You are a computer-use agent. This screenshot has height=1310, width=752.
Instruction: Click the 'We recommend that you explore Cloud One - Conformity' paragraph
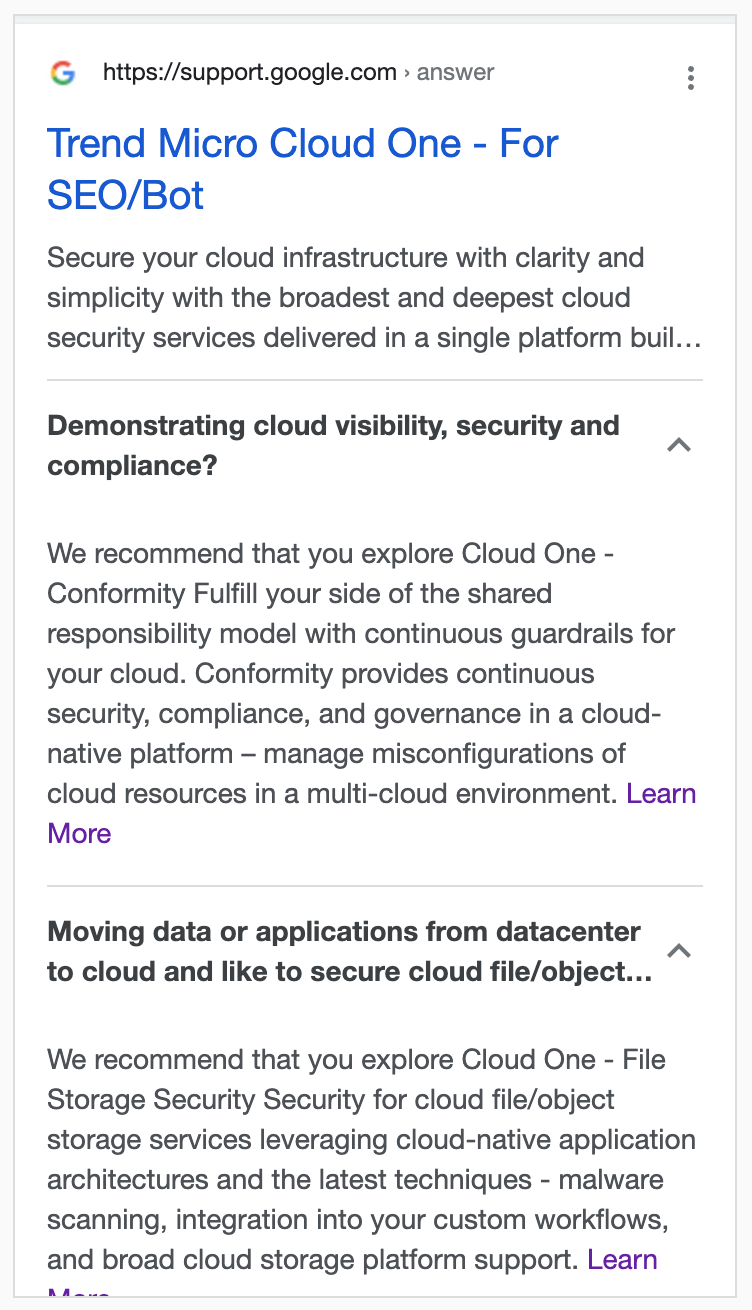pos(372,693)
